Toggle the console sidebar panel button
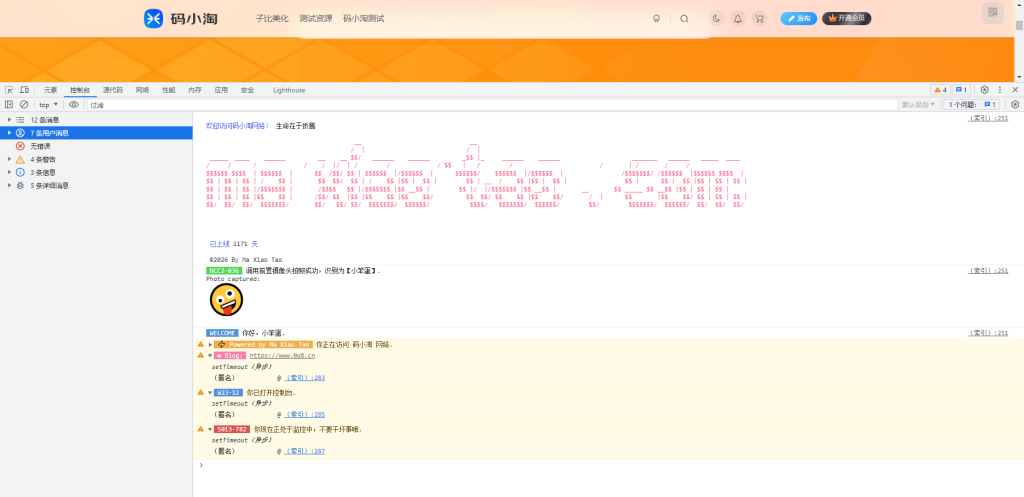 click(9, 104)
